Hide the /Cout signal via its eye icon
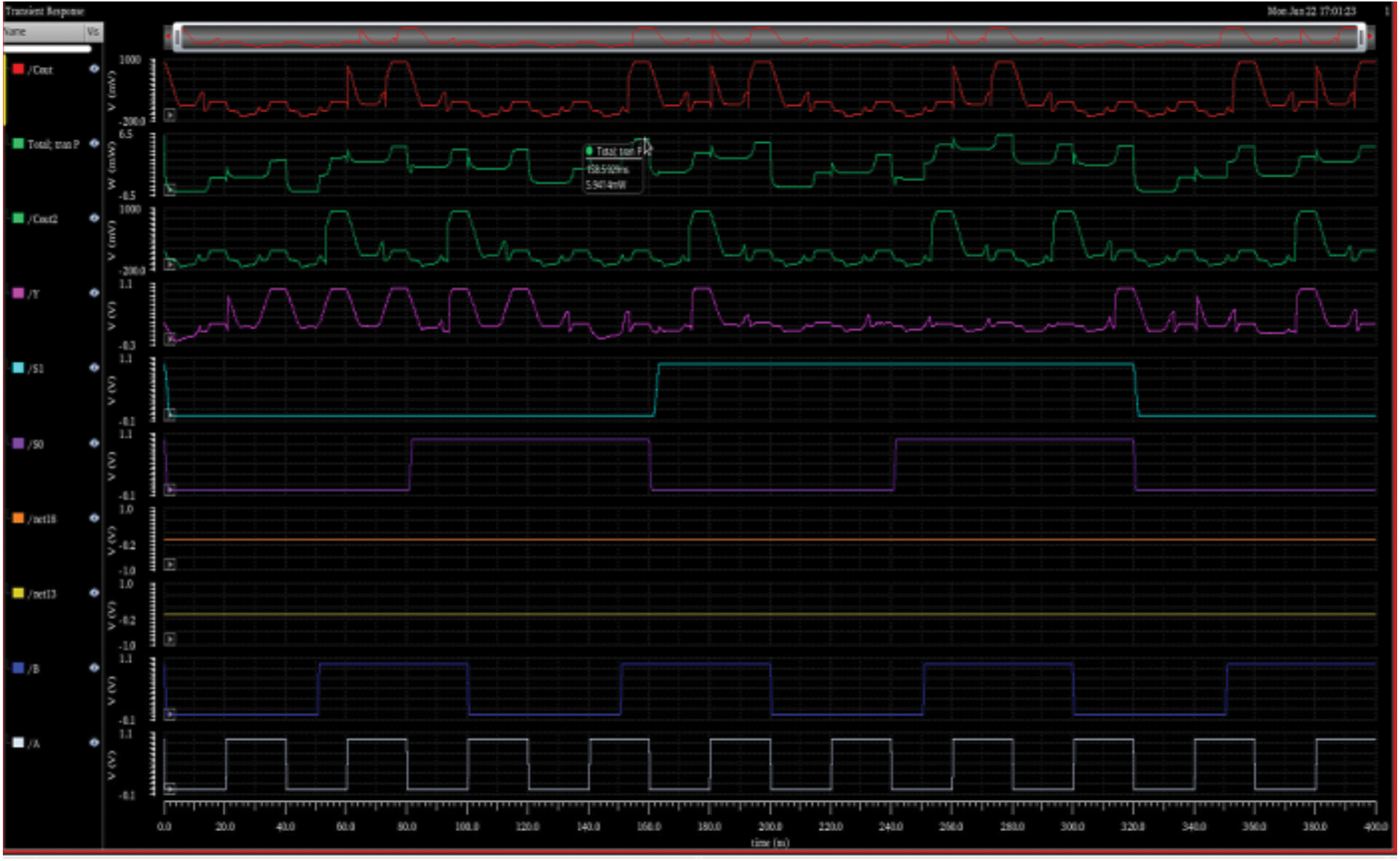 coord(94,69)
